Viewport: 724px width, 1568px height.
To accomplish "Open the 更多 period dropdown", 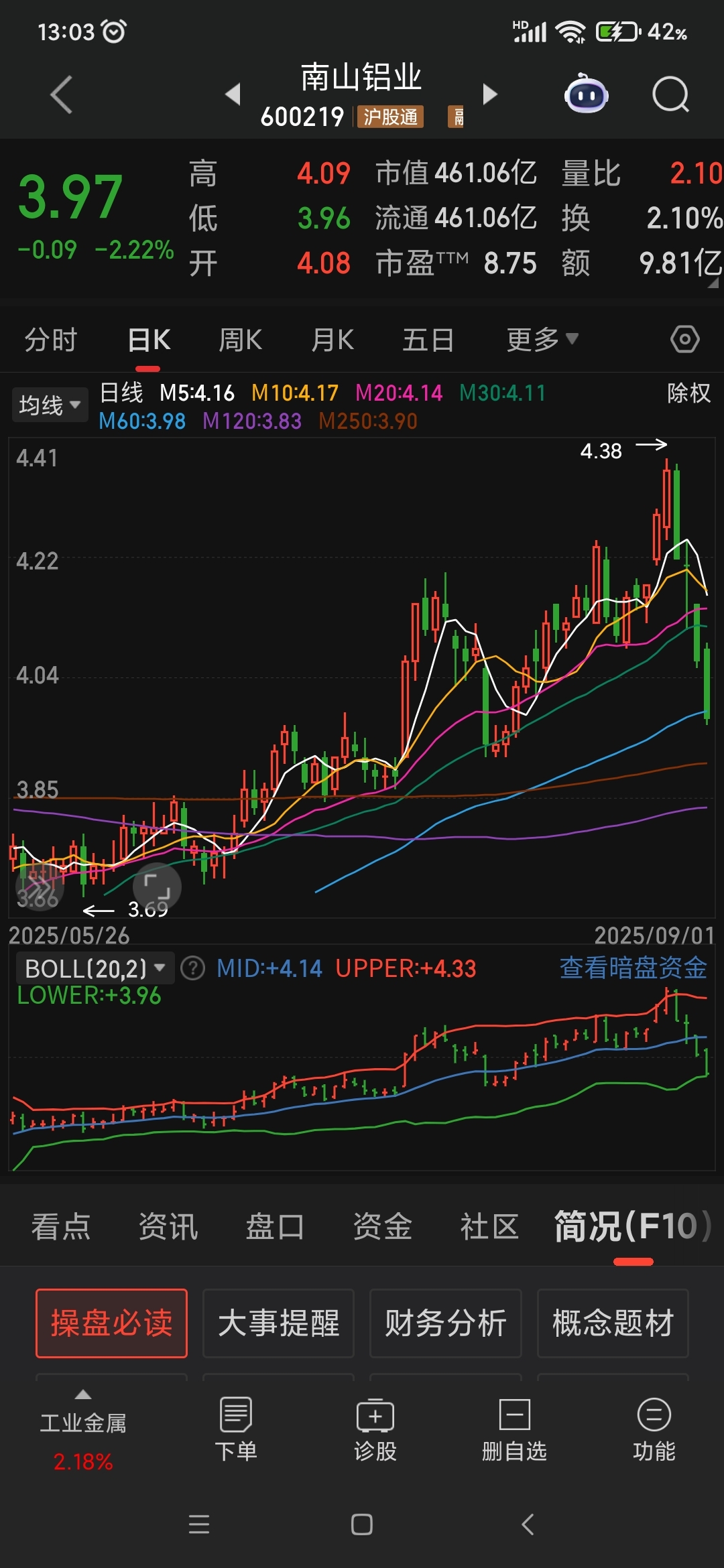I will [542, 339].
